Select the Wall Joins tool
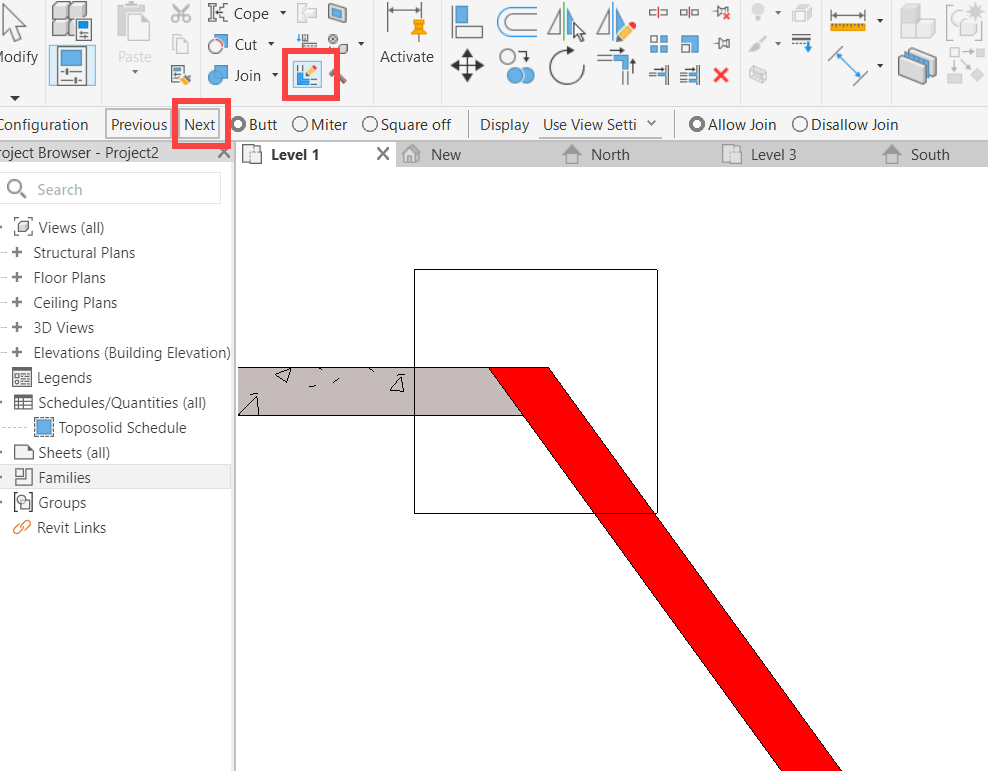The width and height of the screenshot is (988, 771). point(307,76)
